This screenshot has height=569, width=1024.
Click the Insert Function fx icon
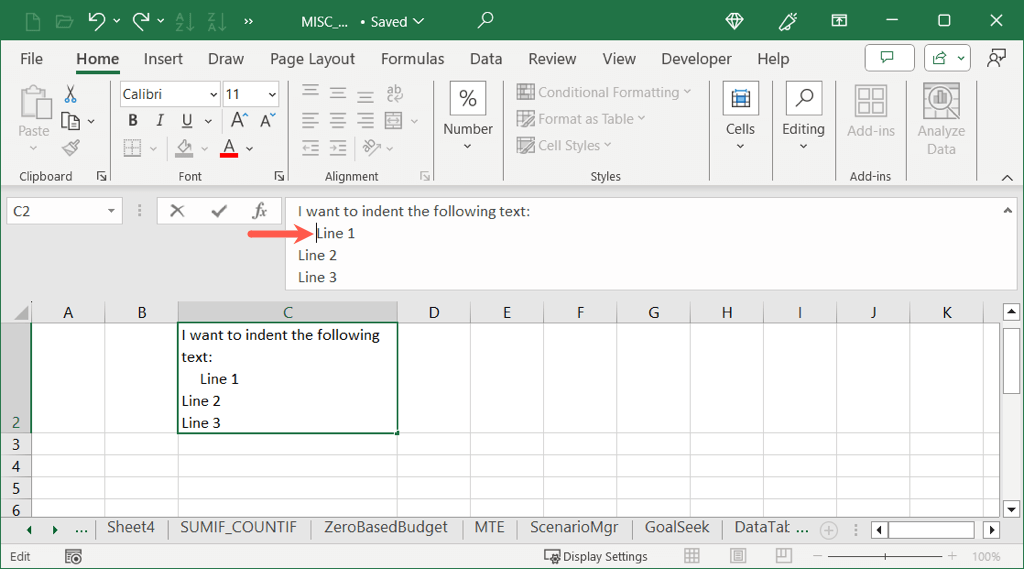click(x=260, y=211)
